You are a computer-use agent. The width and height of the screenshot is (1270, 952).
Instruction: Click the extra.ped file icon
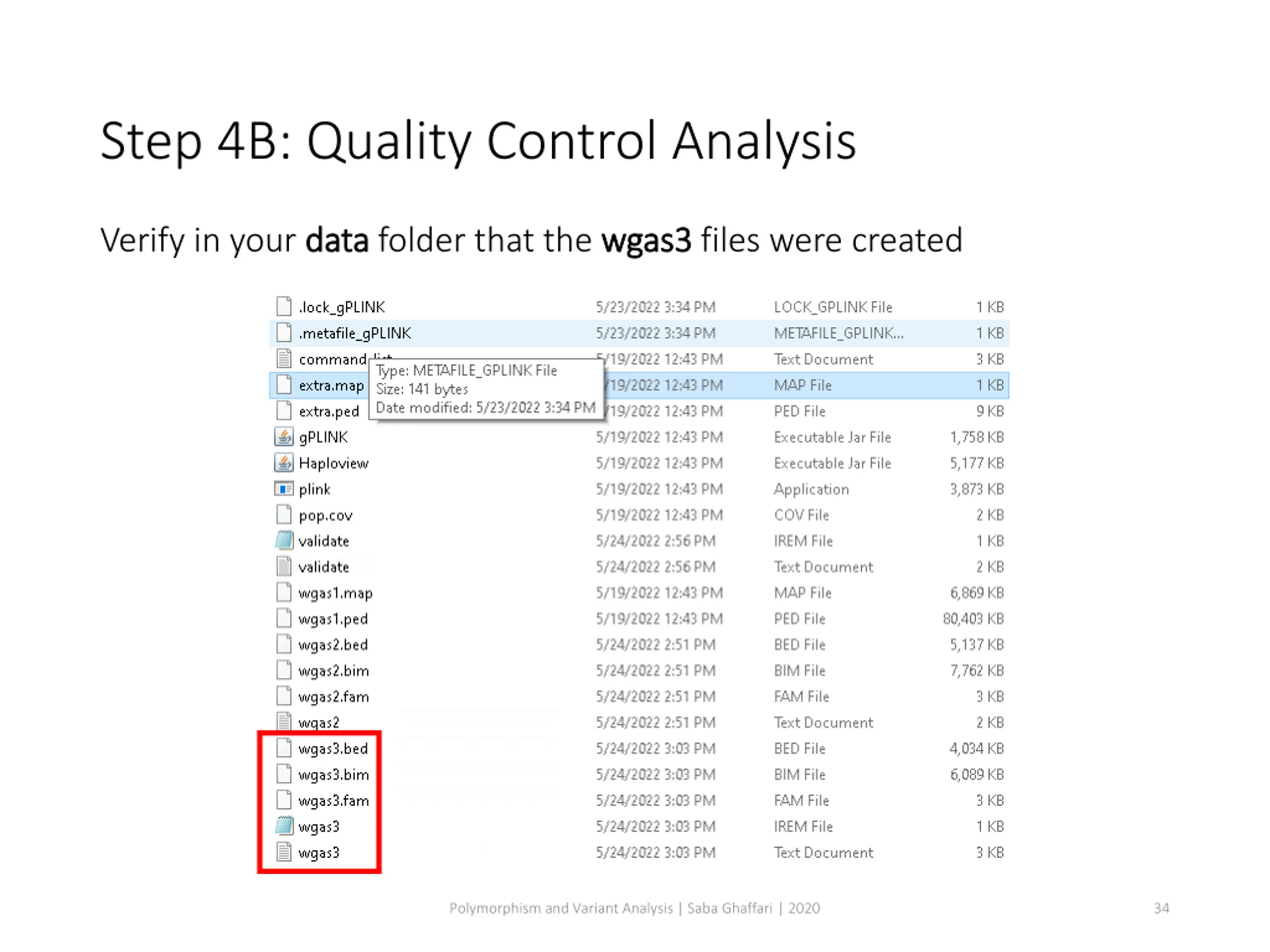[284, 410]
